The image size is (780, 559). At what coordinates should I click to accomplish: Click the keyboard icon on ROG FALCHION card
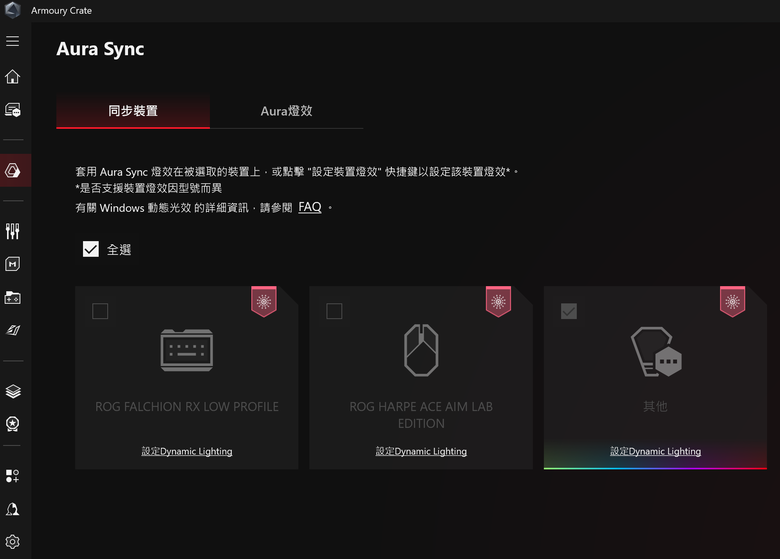click(187, 350)
